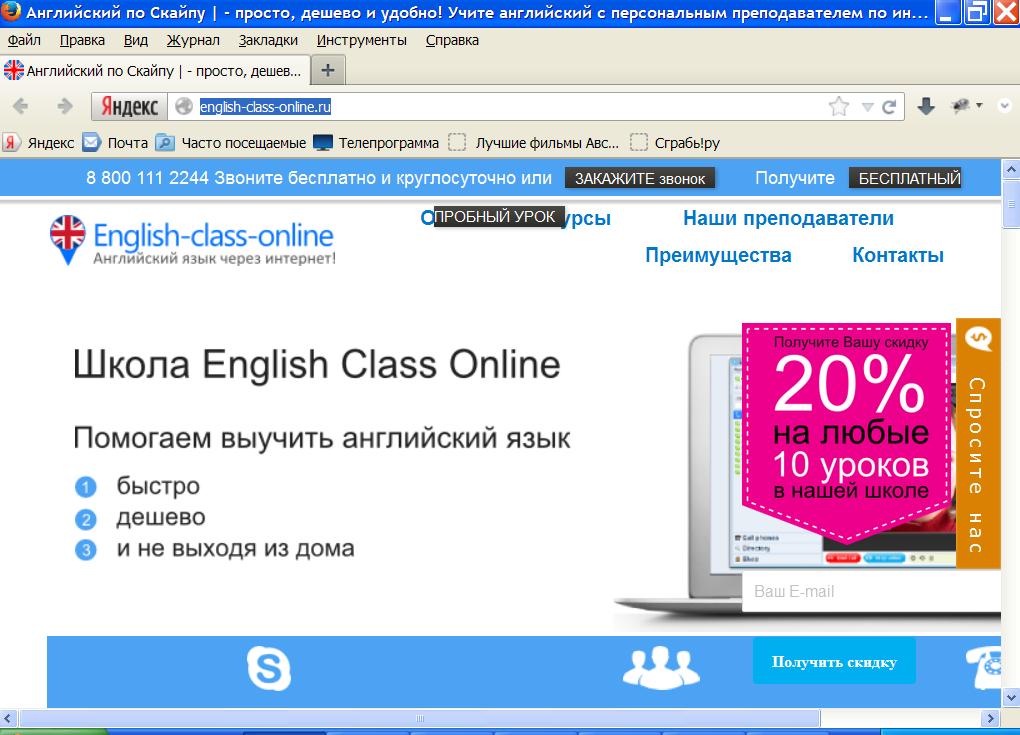
Task: Open the Журнал menu
Action: tap(193, 40)
